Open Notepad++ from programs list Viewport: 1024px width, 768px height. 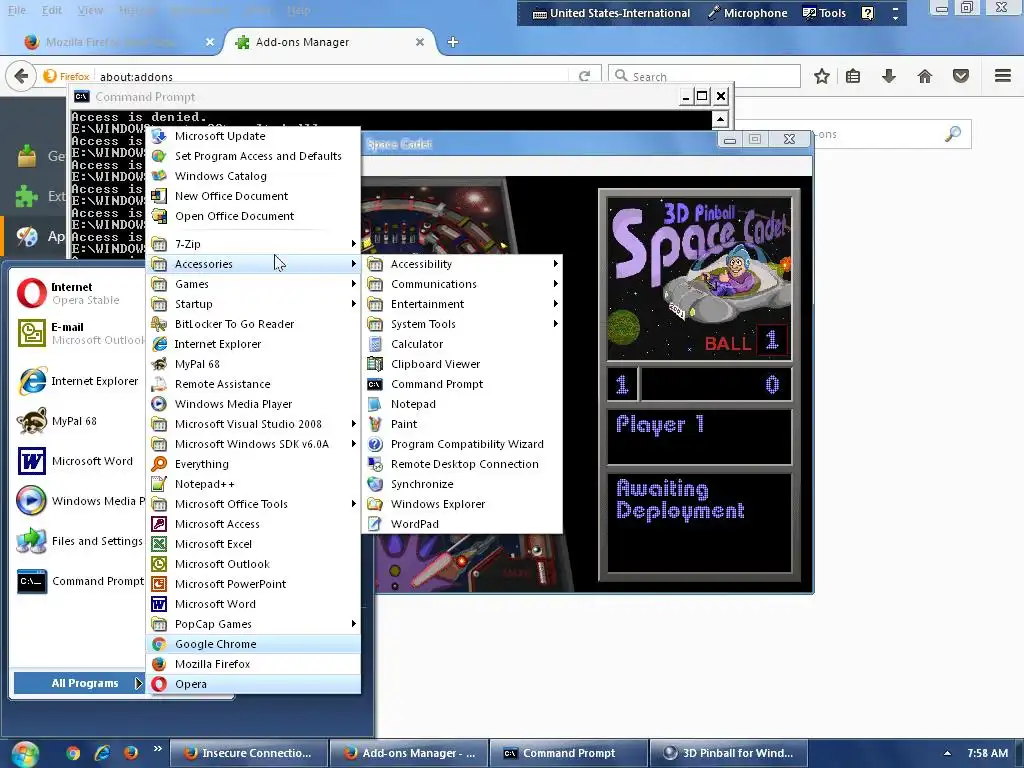tap(253, 484)
